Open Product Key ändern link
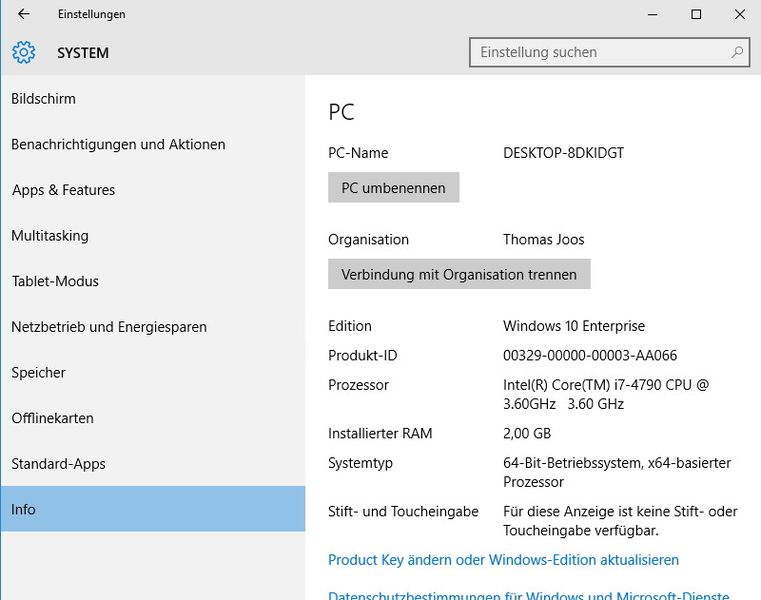The height and width of the screenshot is (600, 761). 503,560
